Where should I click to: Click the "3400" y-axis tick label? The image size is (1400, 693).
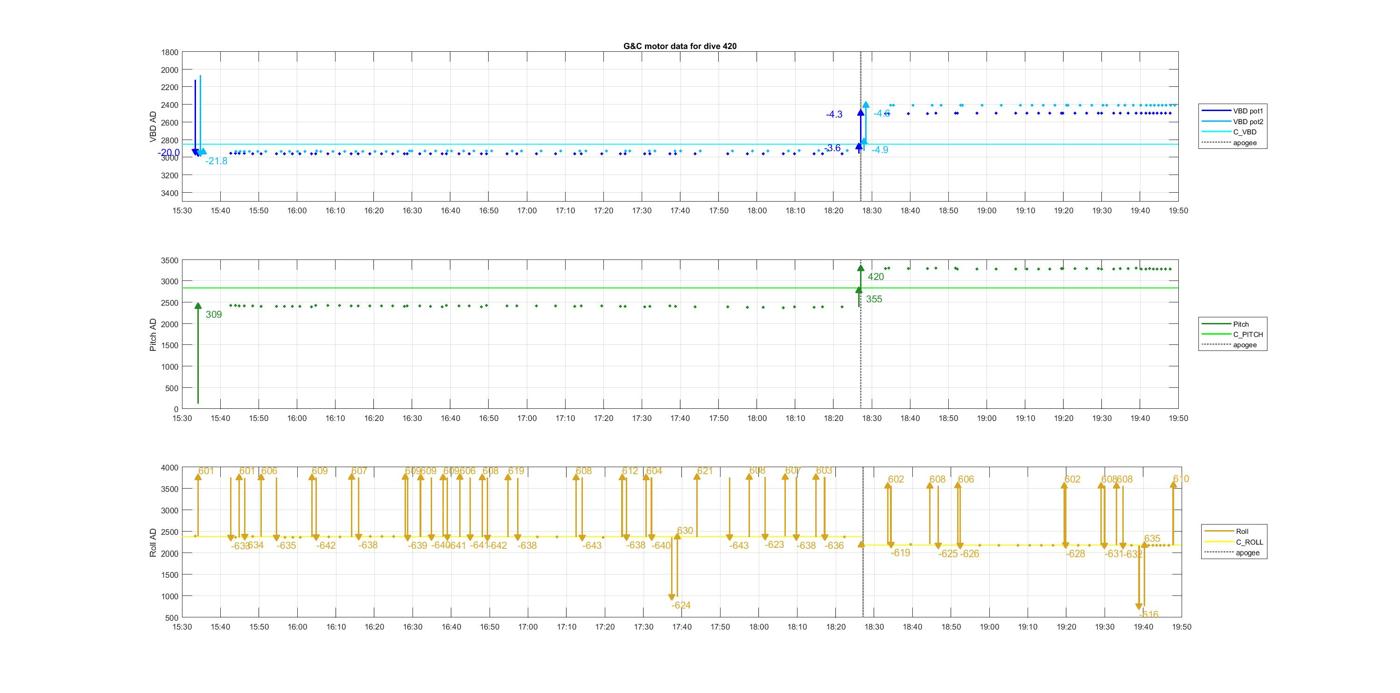[x=170, y=193]
